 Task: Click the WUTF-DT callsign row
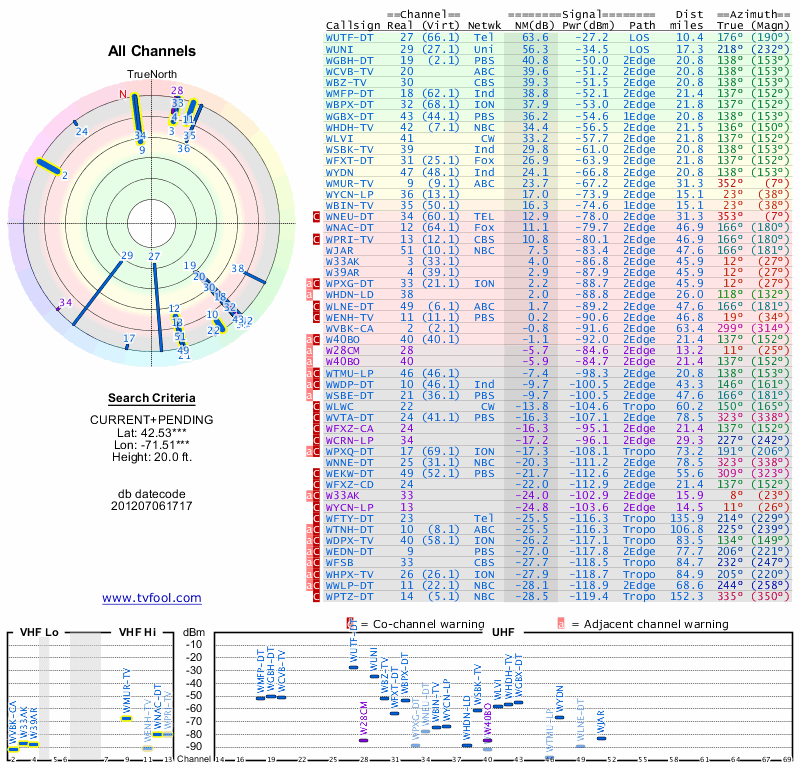[x=558, y=38]
